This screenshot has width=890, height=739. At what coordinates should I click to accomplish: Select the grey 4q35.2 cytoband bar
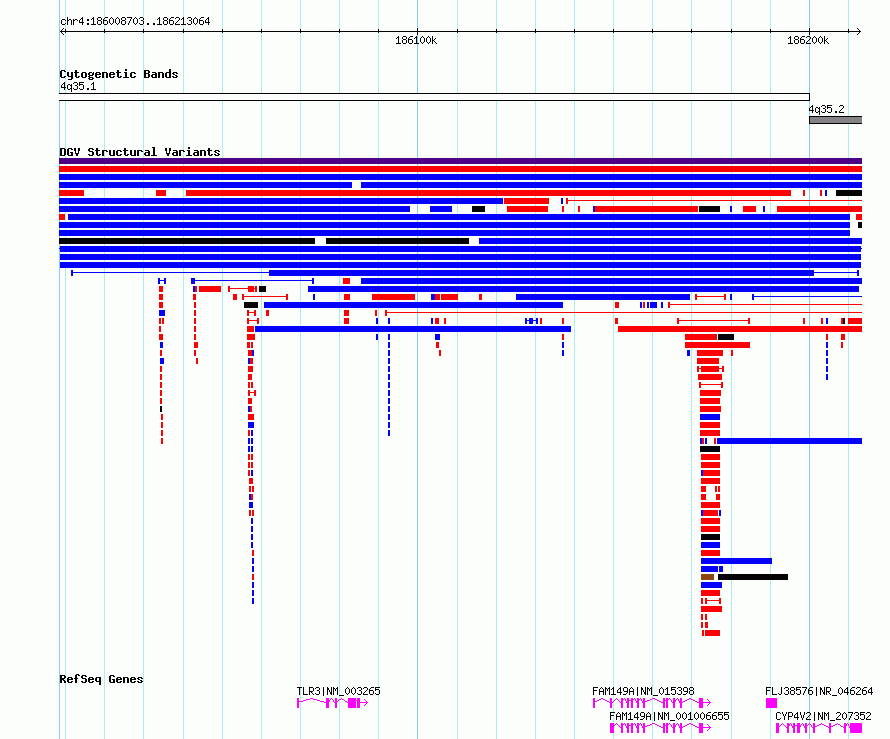(836, 120)
